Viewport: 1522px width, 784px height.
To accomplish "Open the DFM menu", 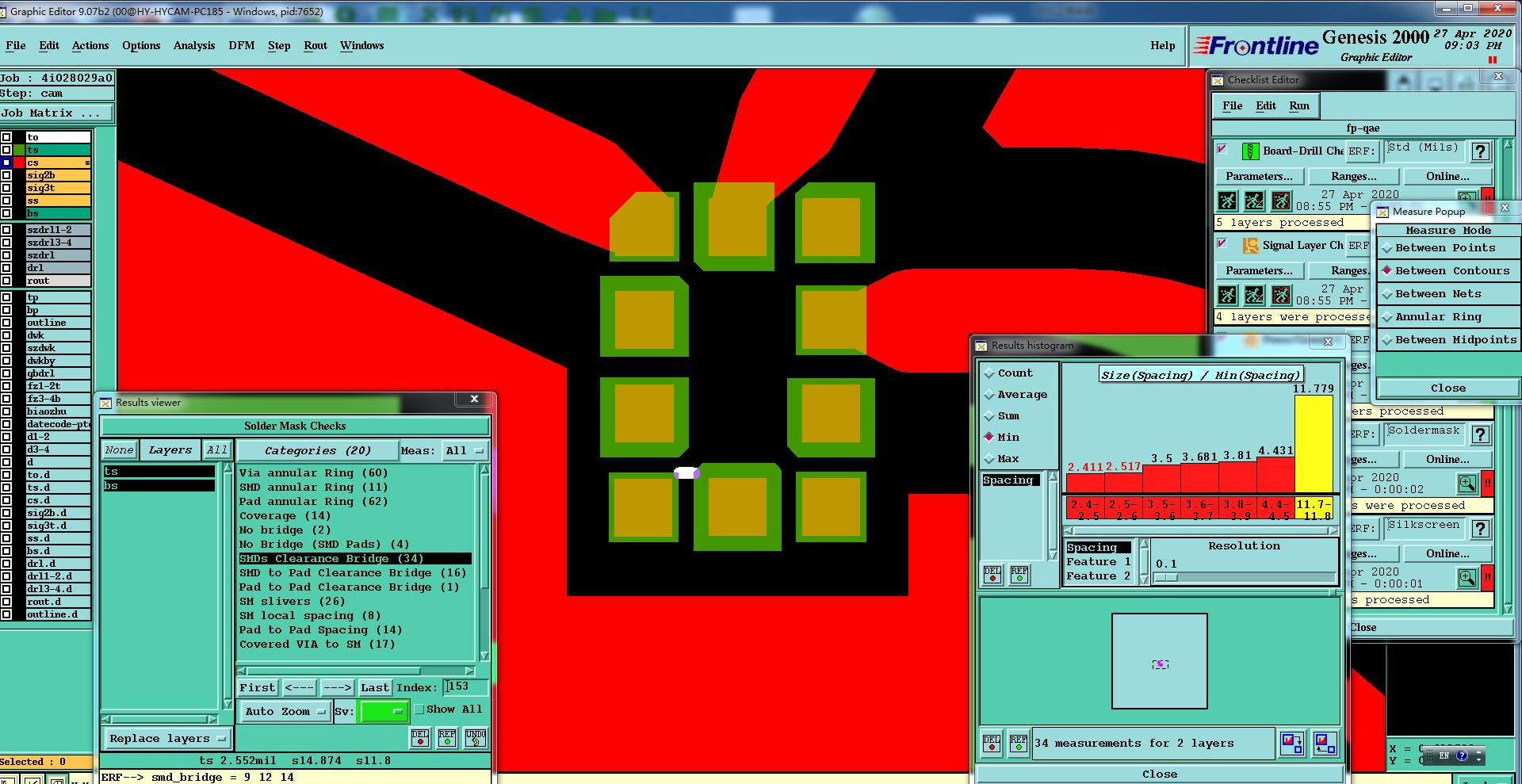I will pyautogui.click(x=242, y=45).
